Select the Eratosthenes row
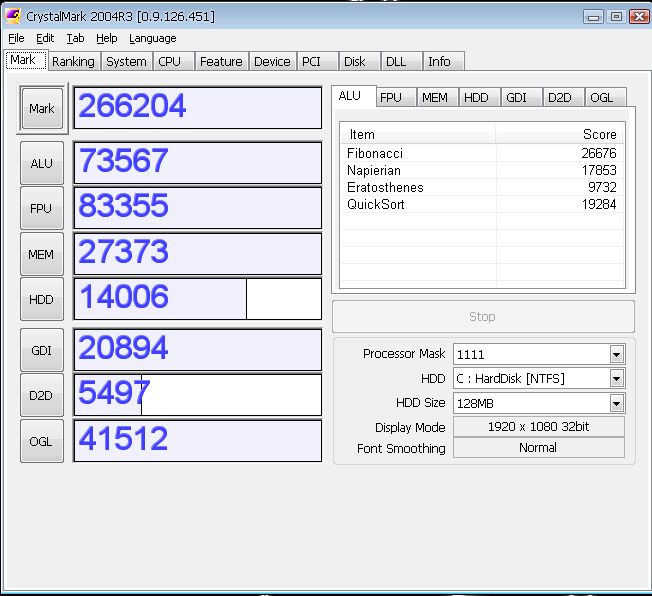The image size is (652, 596). point(482,187)
